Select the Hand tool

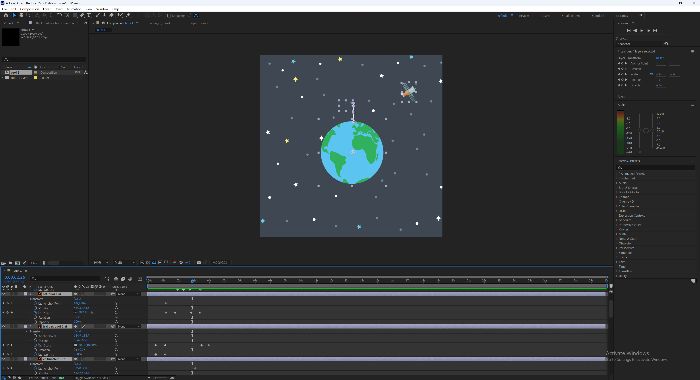click(21, 15)
